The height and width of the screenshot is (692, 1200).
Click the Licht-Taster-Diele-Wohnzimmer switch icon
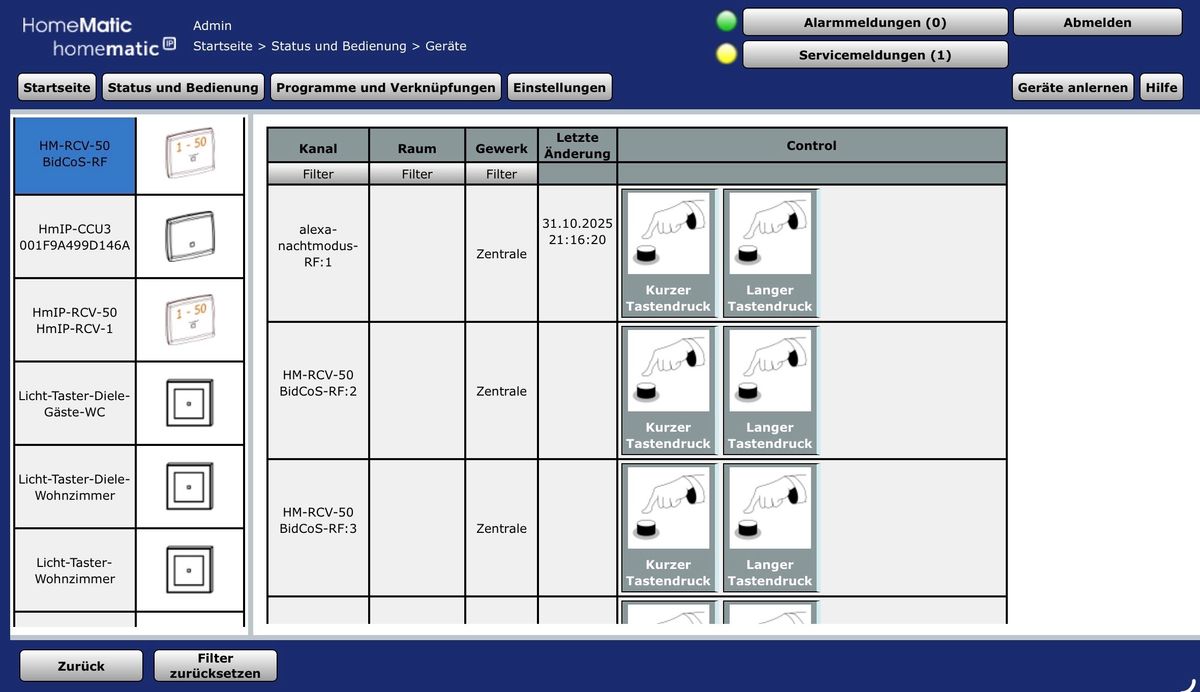190,487
